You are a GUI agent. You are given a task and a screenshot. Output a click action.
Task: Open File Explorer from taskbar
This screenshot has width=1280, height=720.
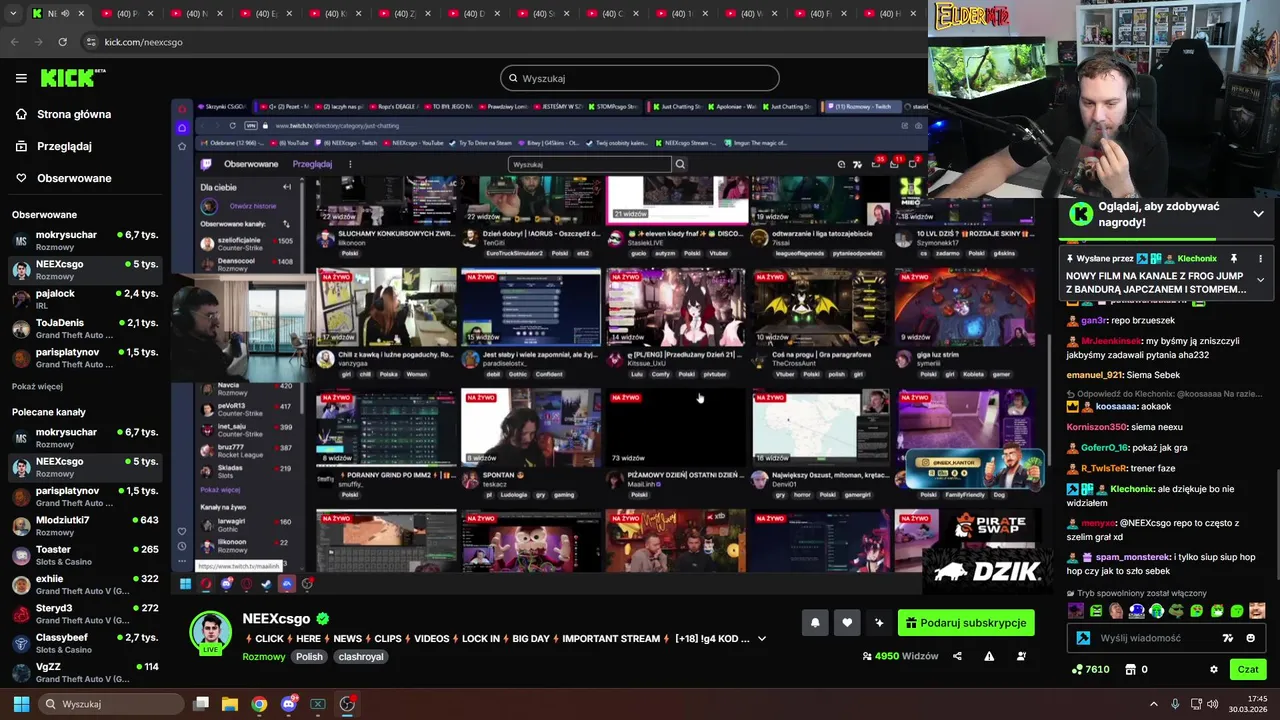coord(229,704)
